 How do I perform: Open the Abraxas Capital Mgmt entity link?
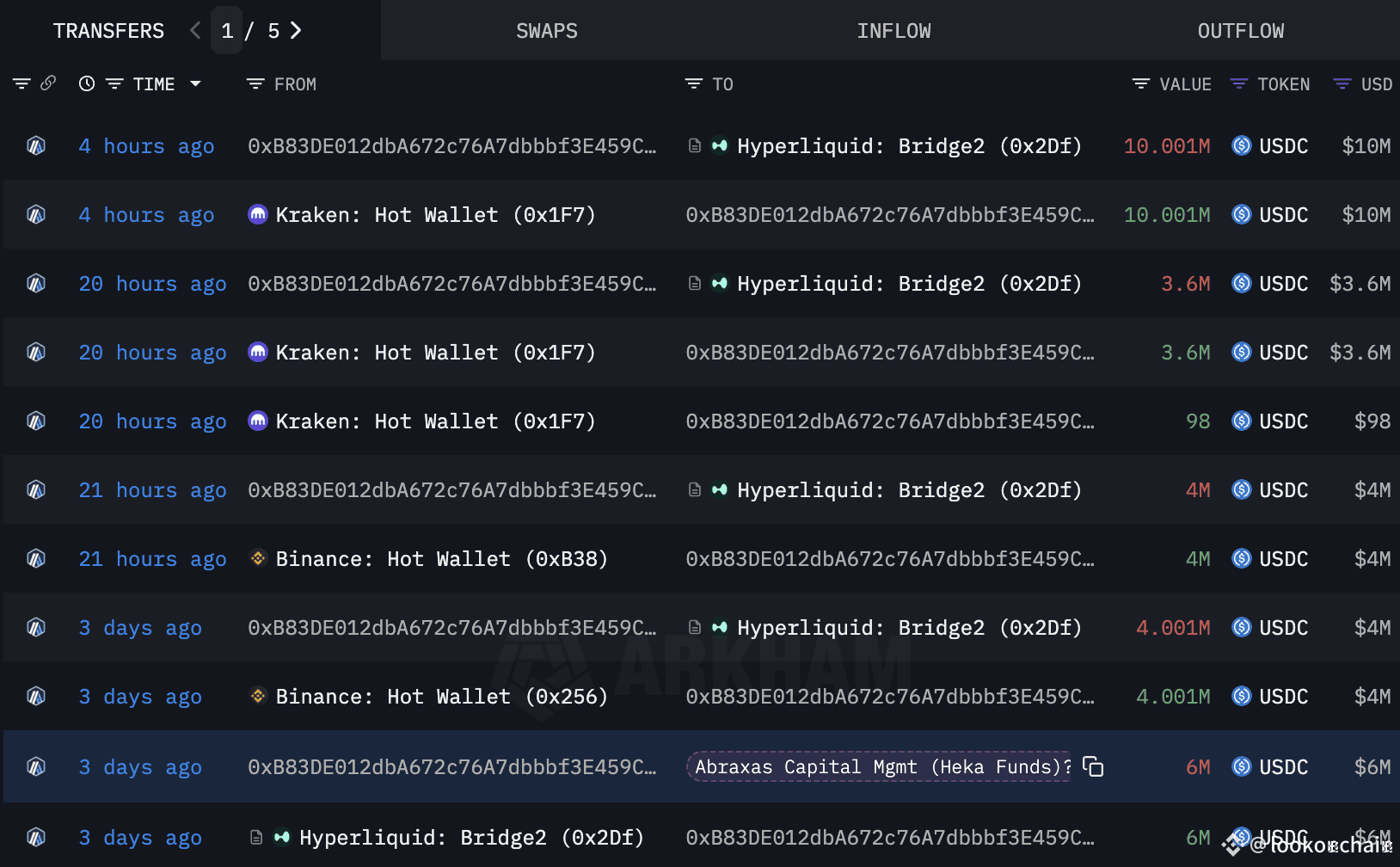coord(877,766)
